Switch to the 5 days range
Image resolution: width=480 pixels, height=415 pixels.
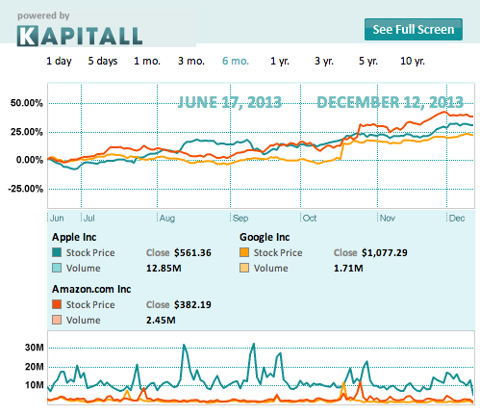(103, 61)
